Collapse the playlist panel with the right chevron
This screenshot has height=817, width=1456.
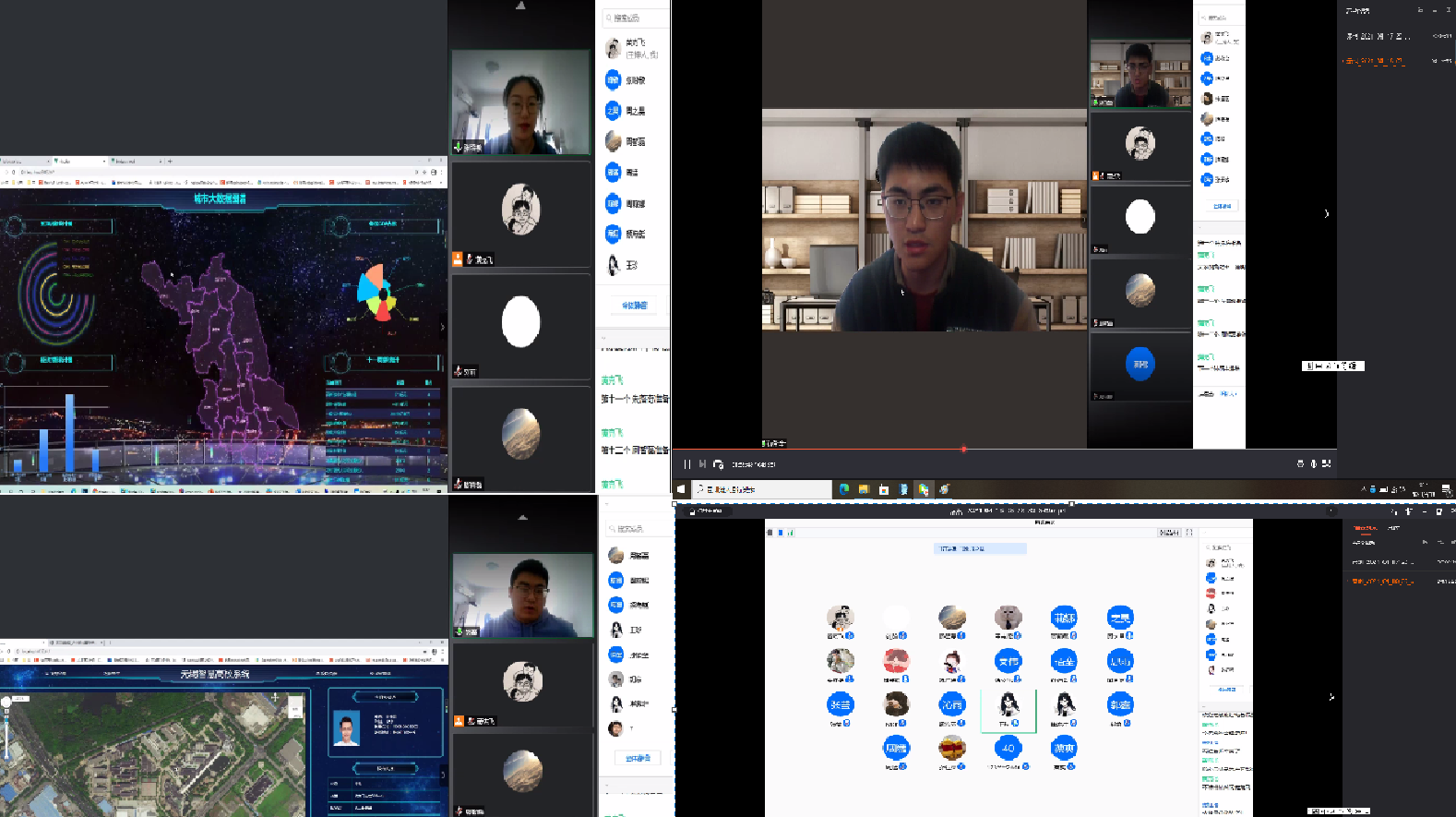[x=1327, y=213]
